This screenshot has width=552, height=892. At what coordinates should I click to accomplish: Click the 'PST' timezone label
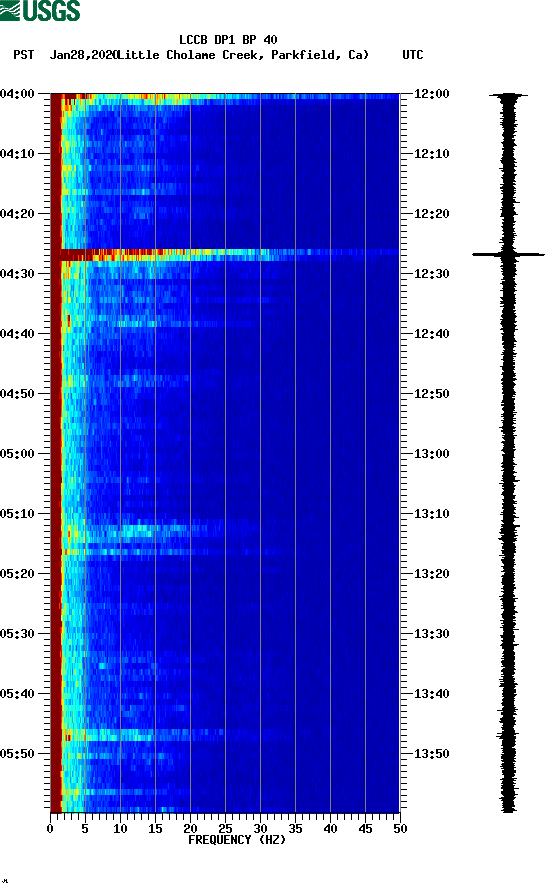tap(24, 55)
